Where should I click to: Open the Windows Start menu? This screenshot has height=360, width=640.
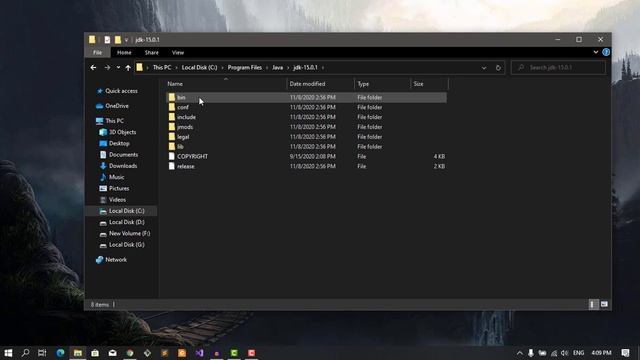pyautogui.click(x=8, y=353)
